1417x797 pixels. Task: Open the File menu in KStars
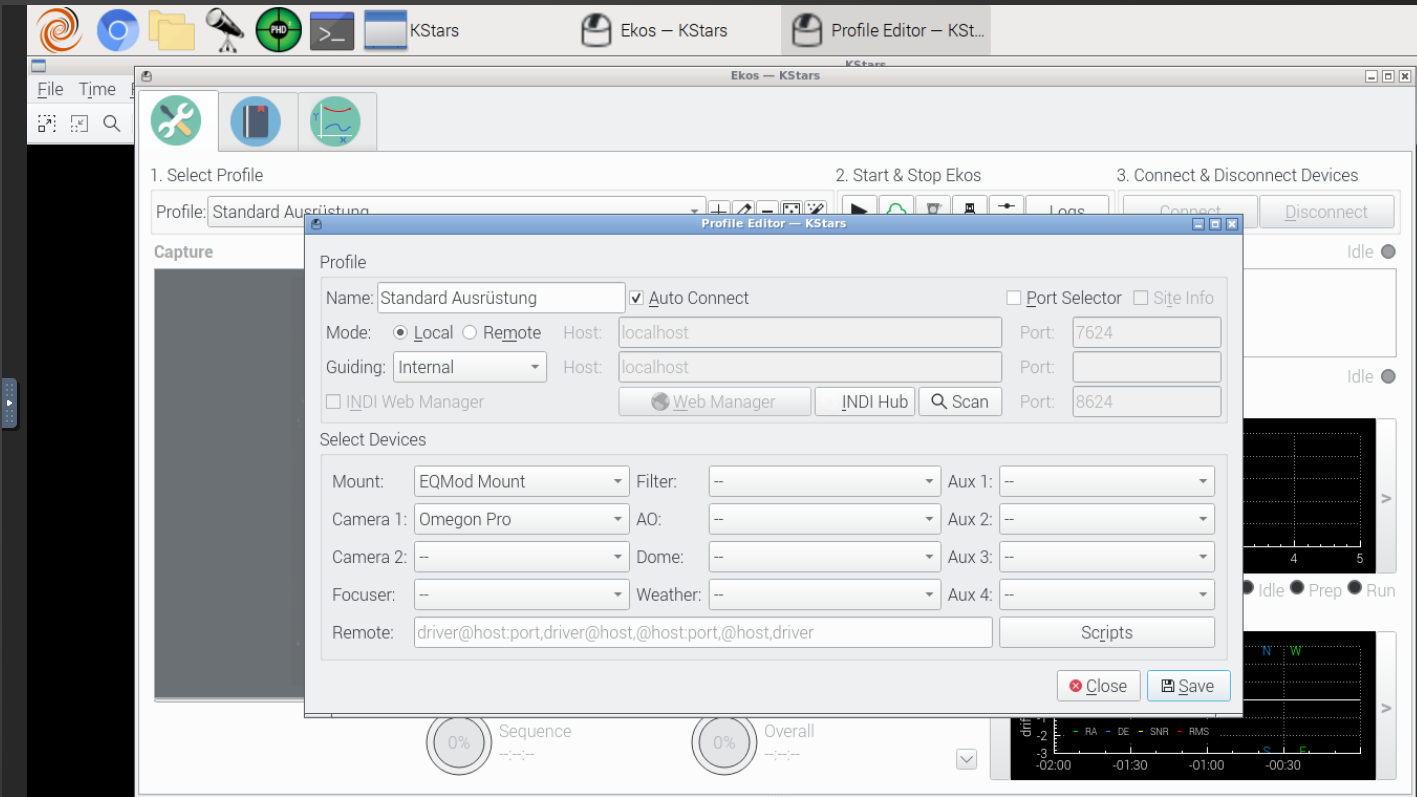(50, 89)
